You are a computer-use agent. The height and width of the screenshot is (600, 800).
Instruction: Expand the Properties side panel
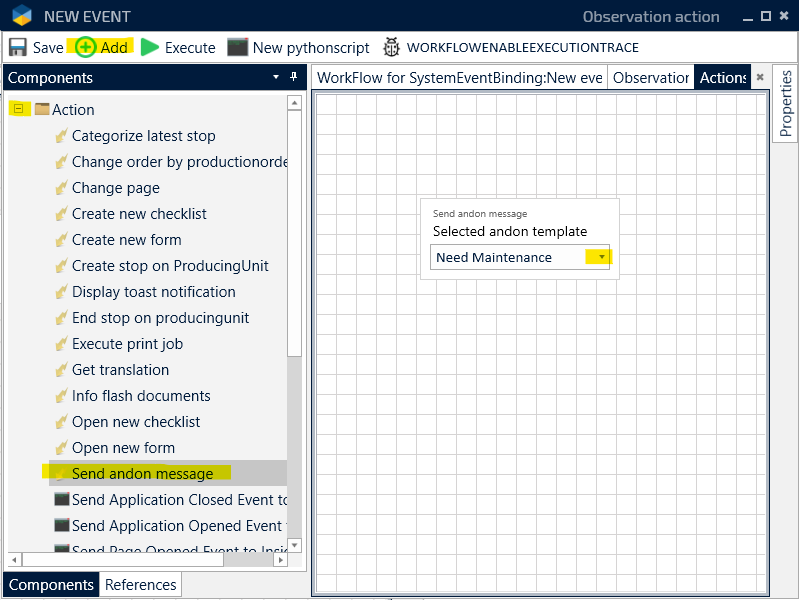tap(786, 104)
